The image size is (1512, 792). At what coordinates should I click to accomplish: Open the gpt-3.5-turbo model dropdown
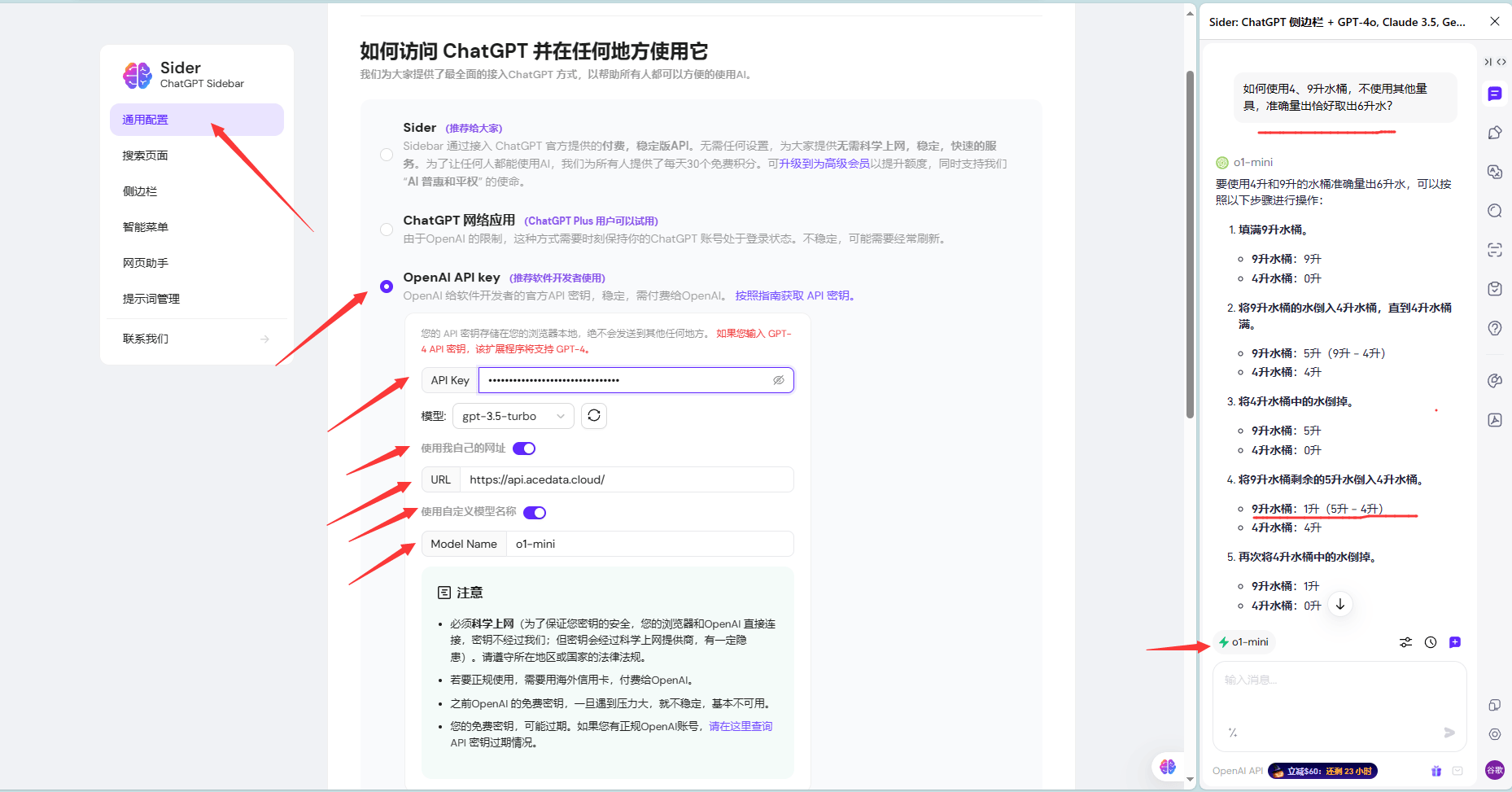(513, 416)
